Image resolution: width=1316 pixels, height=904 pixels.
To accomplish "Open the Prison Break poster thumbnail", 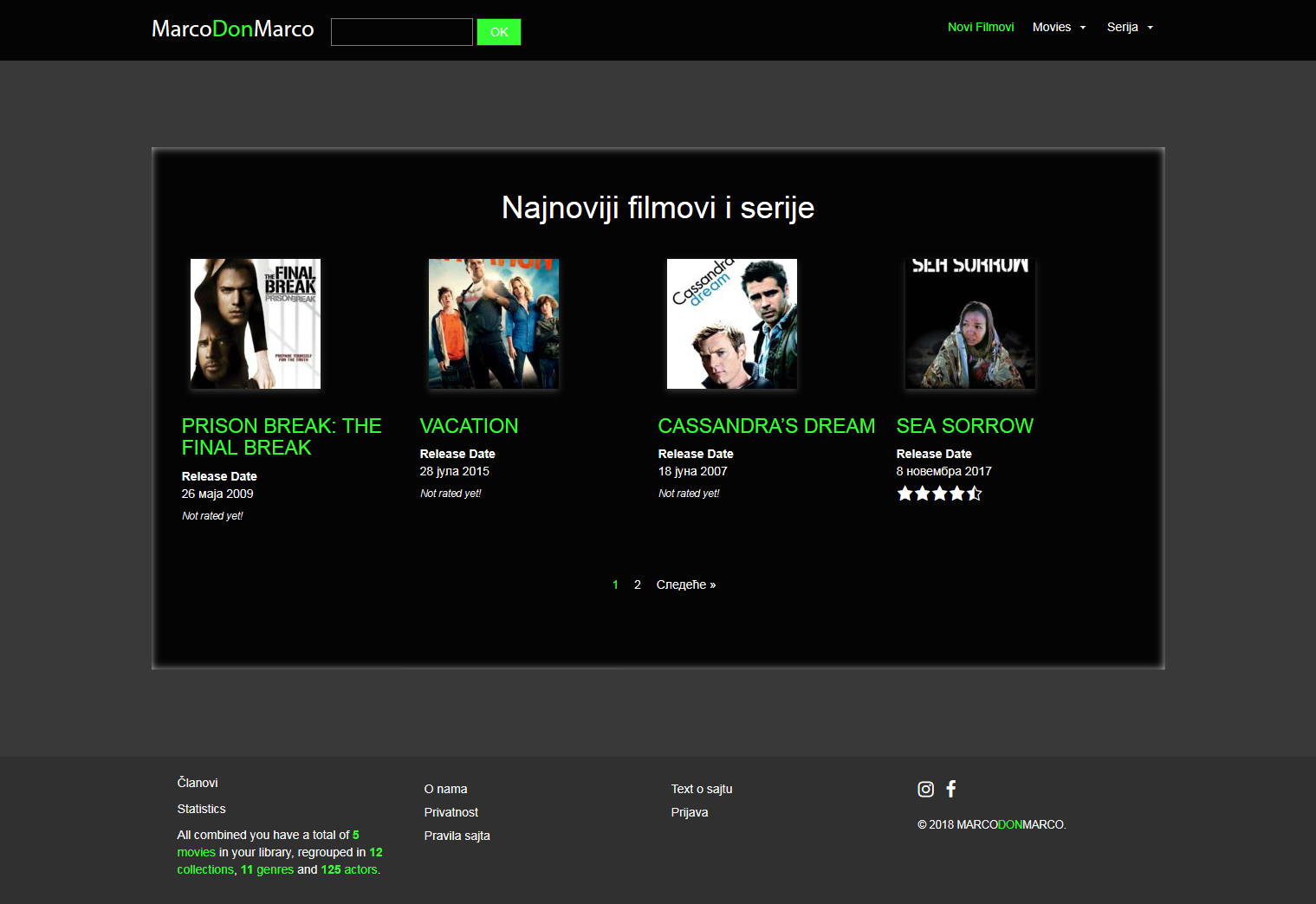I will [x=256, y=324].
